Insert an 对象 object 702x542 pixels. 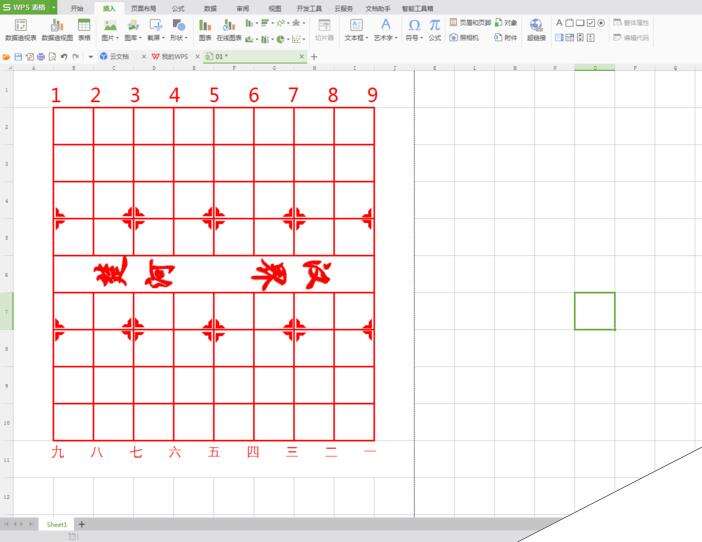(506, 22)
